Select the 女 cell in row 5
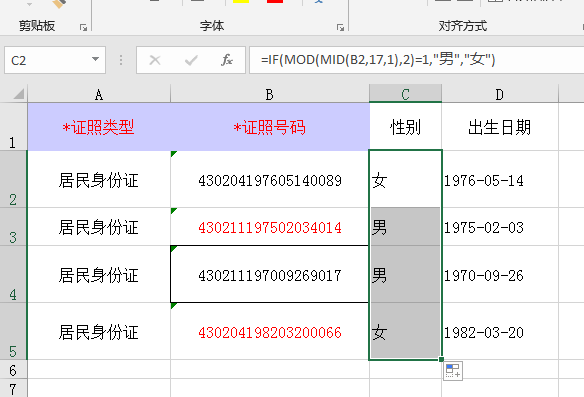Viewport: 584px width, 397px height. click(x=405, y=331)
